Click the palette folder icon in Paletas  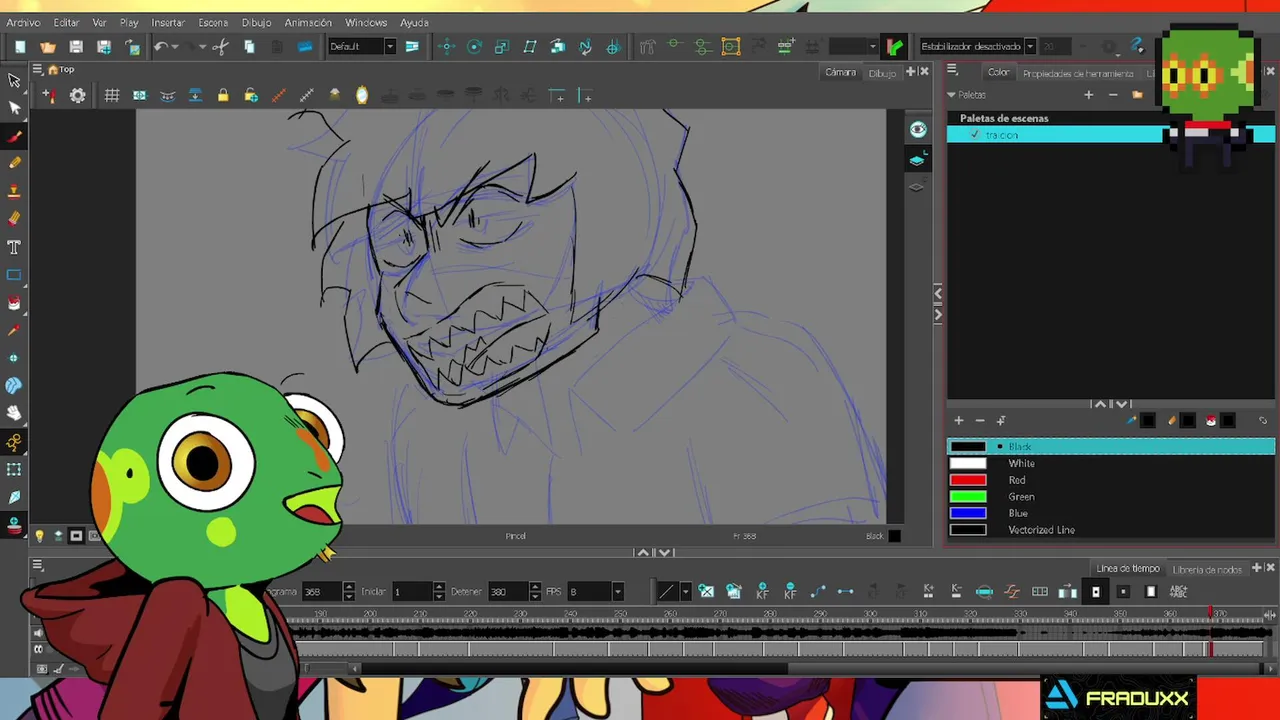1137,95
